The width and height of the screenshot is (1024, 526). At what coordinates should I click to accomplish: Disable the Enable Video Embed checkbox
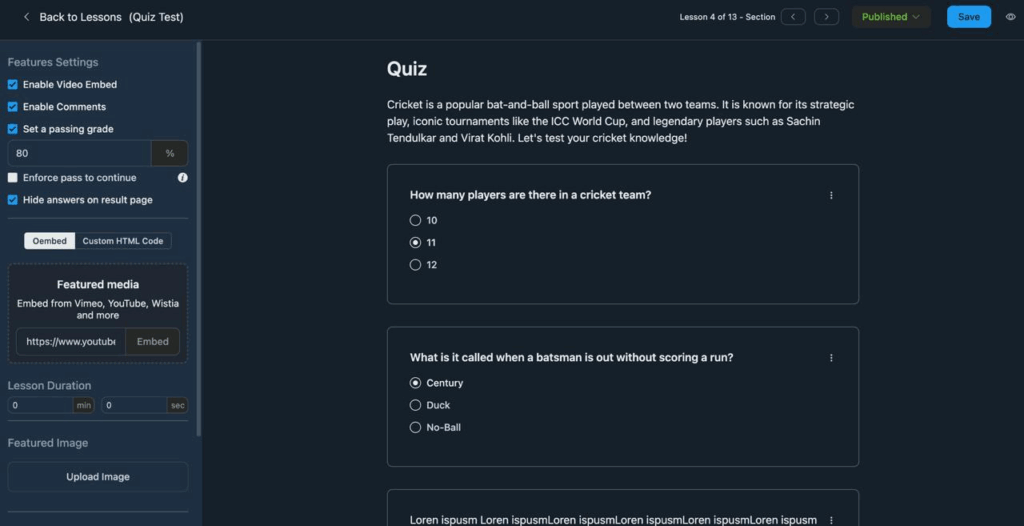coord(13,85)
